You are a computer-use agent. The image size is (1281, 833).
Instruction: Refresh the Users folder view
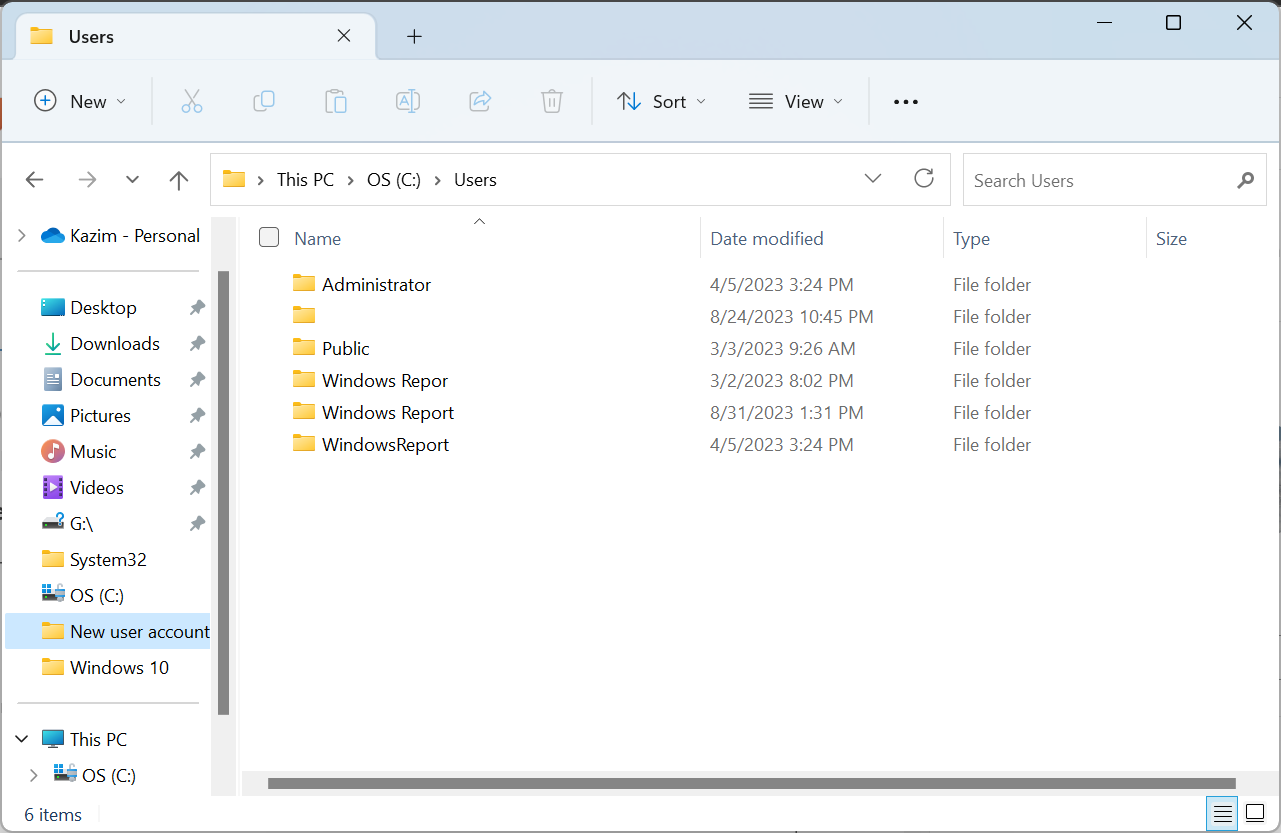click(x=924, y=179)
